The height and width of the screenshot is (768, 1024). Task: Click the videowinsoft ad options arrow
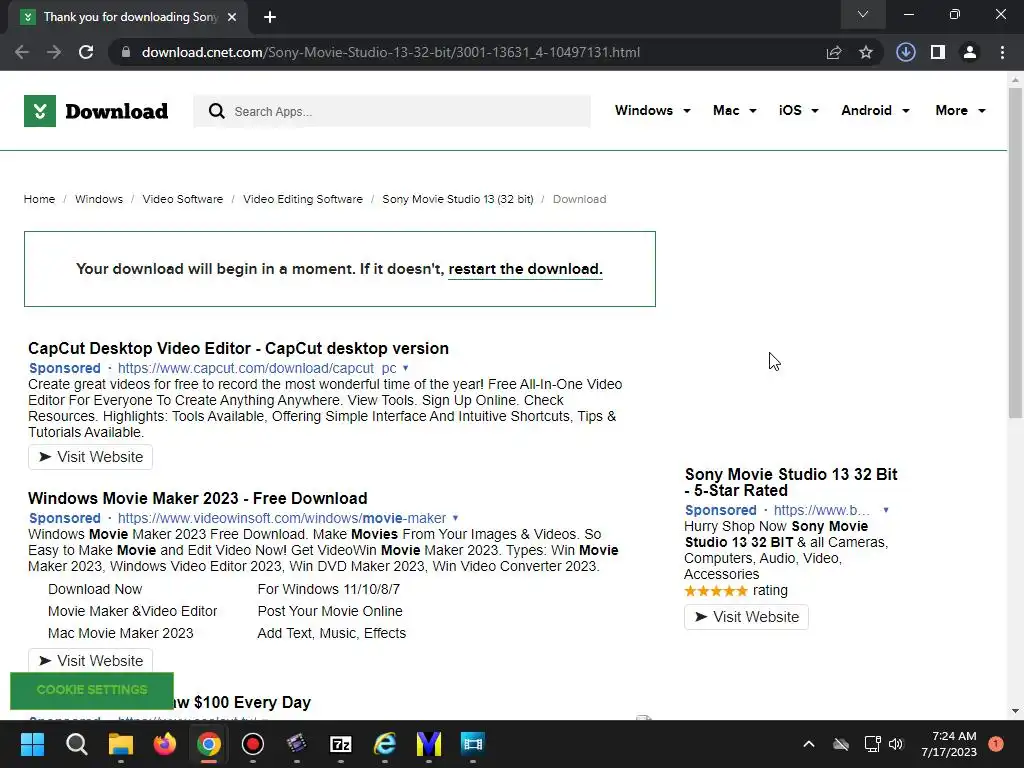[x=455, y=518]
